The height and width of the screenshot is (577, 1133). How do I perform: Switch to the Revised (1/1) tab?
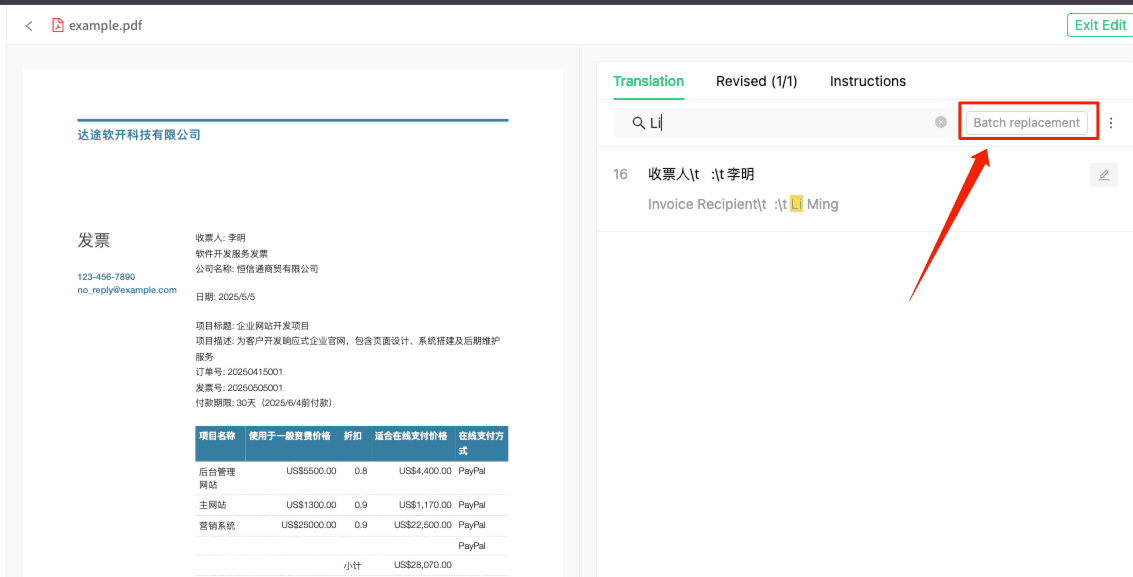pyautogui.click(x=756, y=81)
